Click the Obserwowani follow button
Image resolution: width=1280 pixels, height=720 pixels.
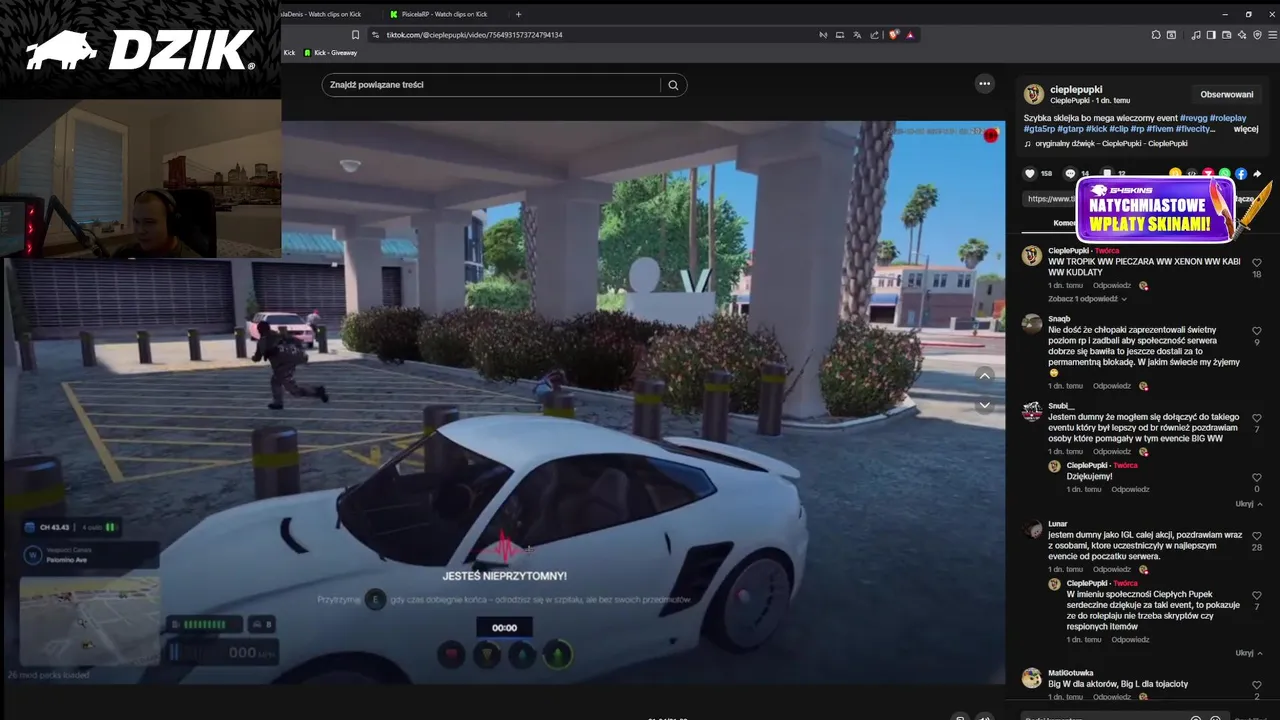tap(1227, 94)
